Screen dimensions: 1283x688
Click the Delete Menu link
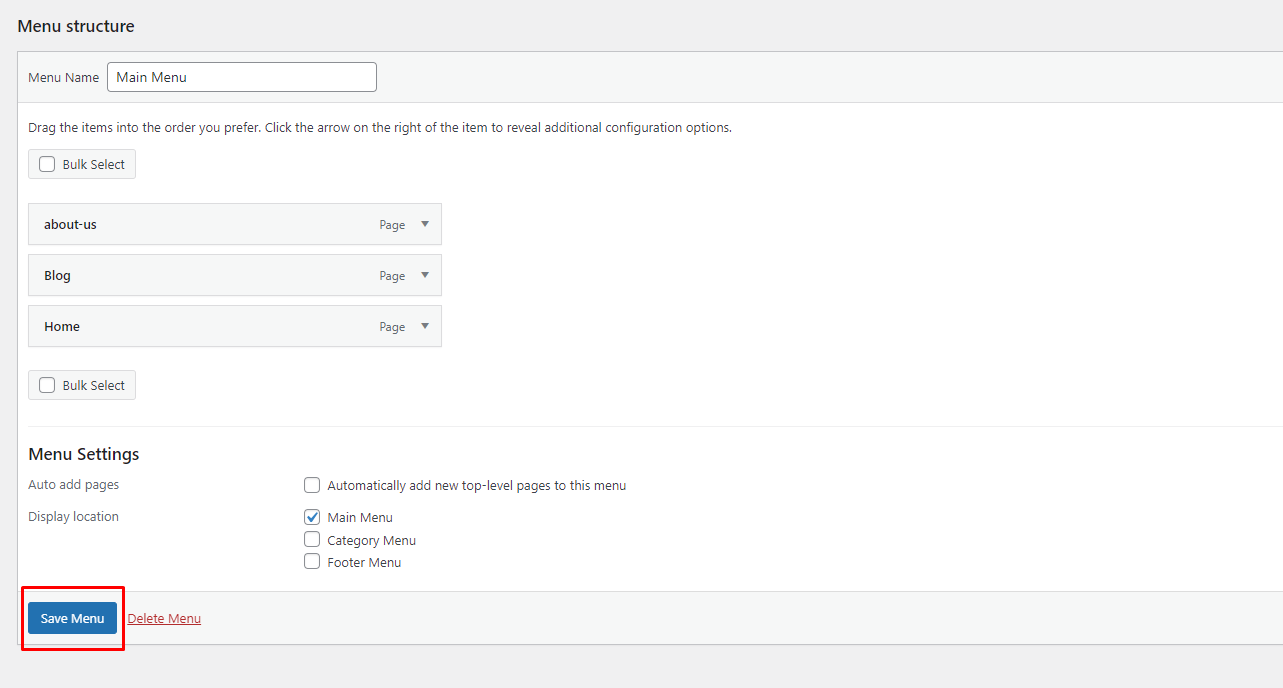click(x=164, y=619)
